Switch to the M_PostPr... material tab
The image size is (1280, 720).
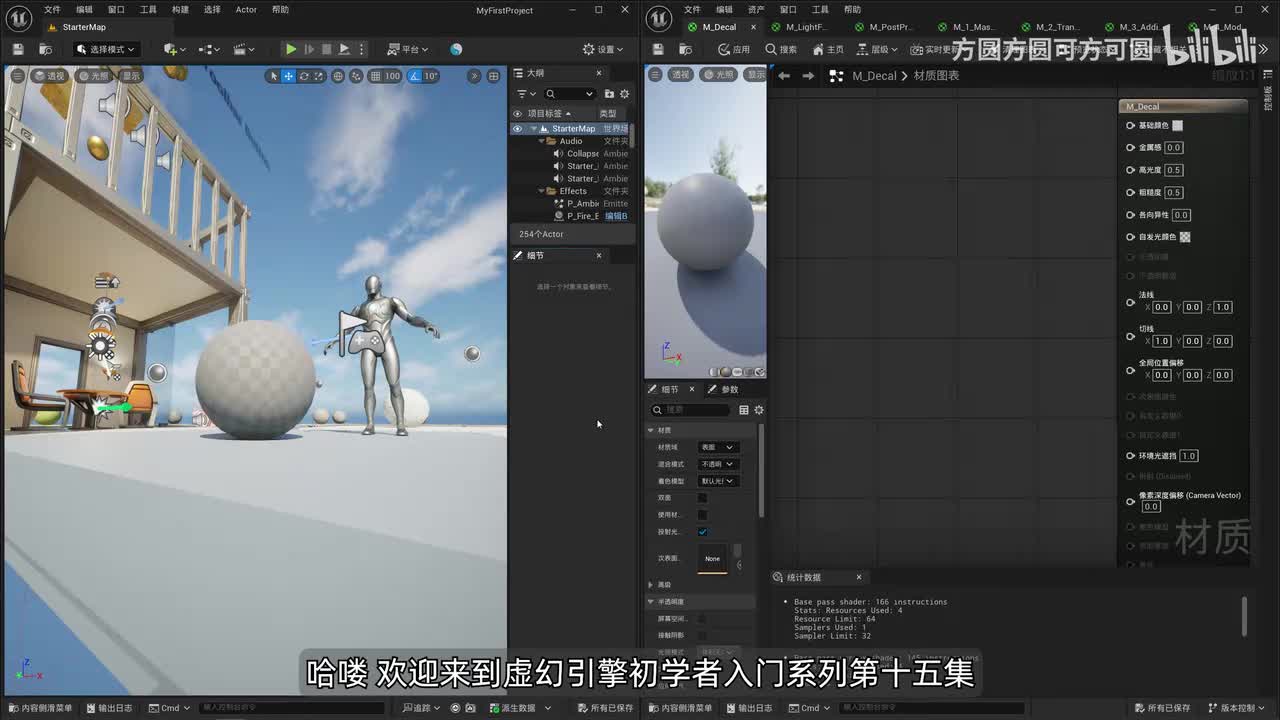pos(883,27)
